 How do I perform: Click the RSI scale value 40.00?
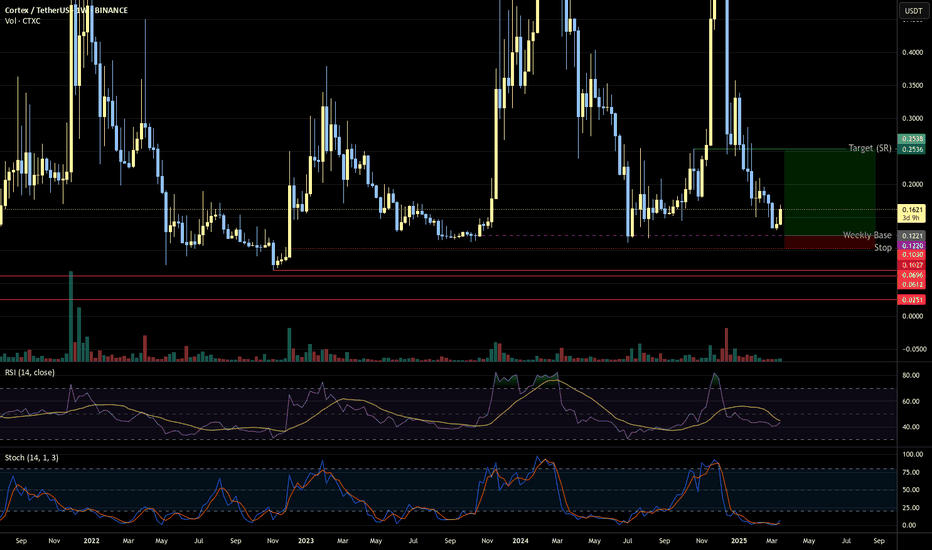point(911,427)
